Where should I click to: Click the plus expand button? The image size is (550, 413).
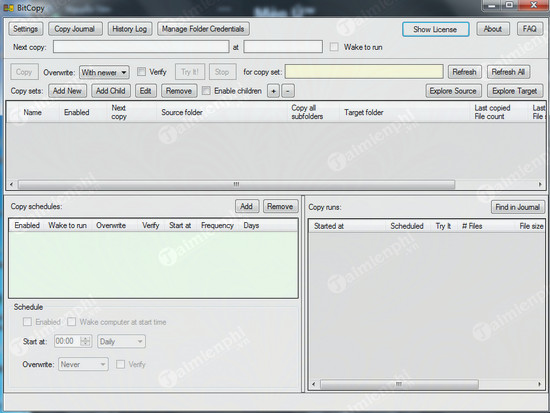(x=274, y=91)
